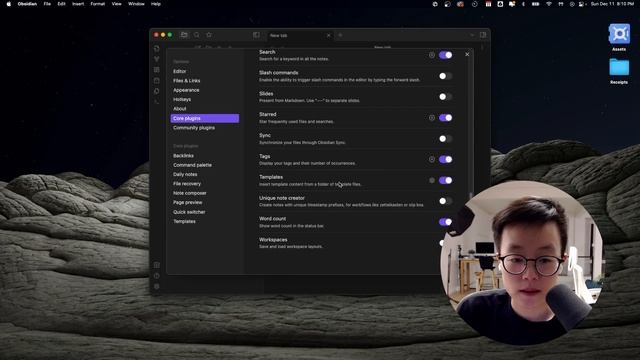Toggle the left sidebar collapse icon
The image size is (640, 360).
click(x=256, y=35)
